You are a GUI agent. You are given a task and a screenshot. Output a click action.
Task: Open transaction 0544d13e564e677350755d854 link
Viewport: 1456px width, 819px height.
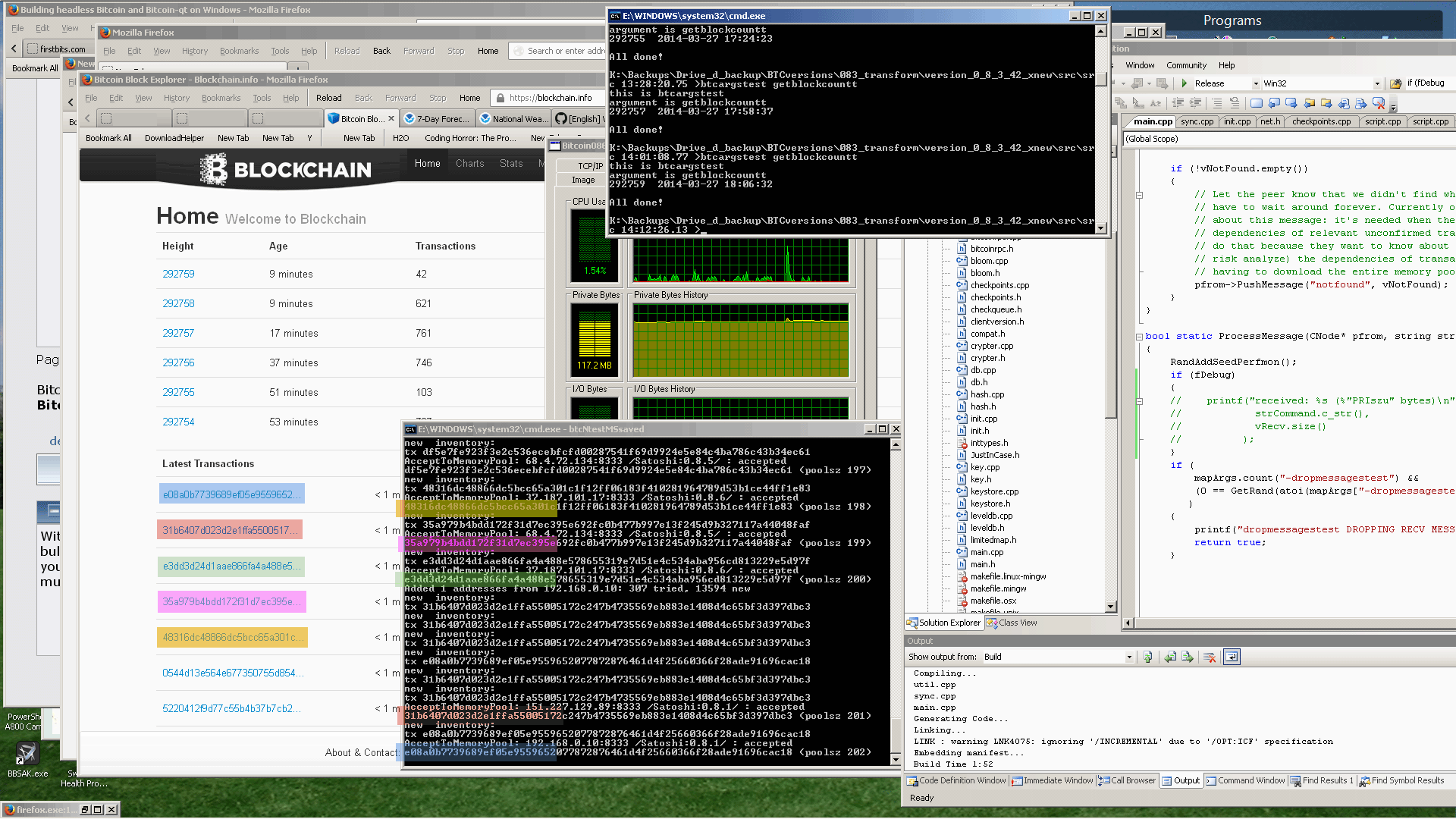click(232, 673)
